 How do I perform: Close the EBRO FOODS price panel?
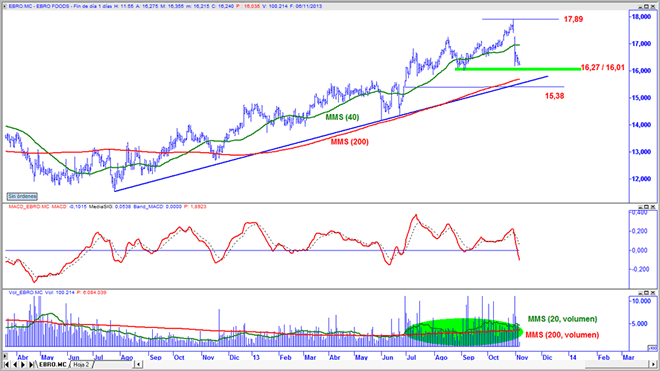click(653, 6)
